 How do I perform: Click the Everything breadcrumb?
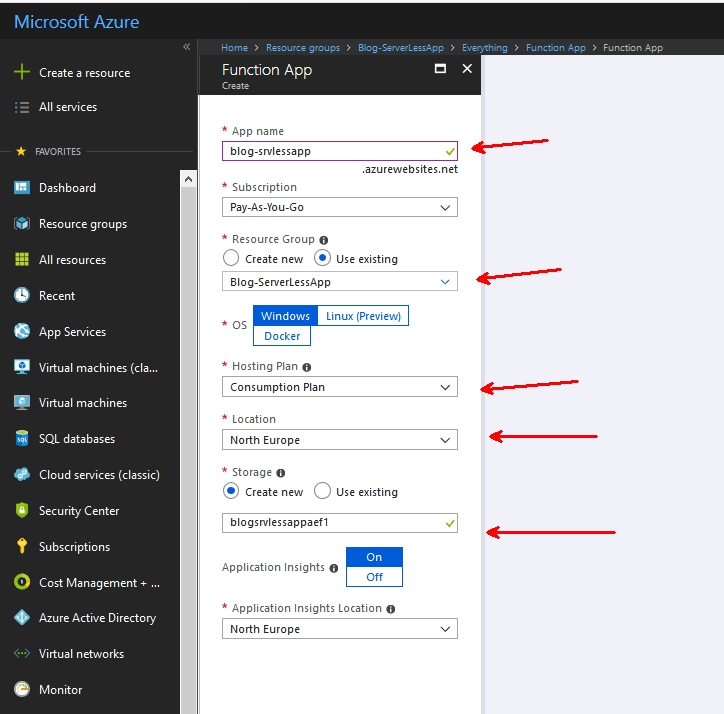point(484,48)
